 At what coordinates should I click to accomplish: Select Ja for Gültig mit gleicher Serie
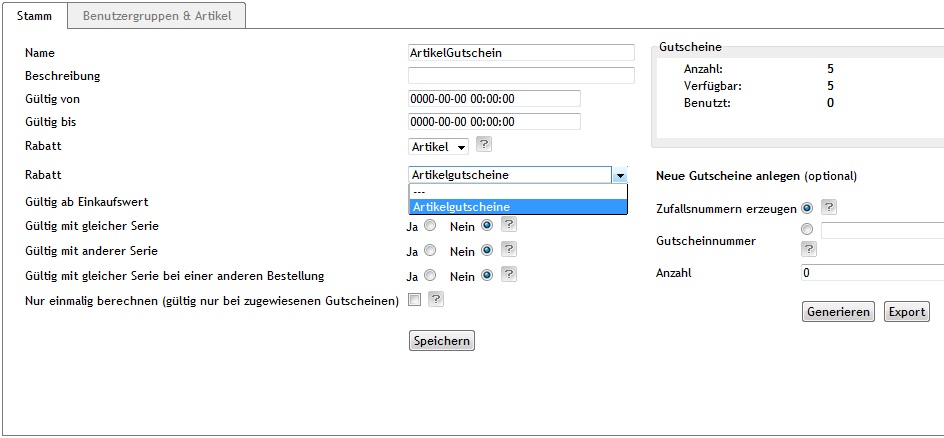(x=430, y=226)
